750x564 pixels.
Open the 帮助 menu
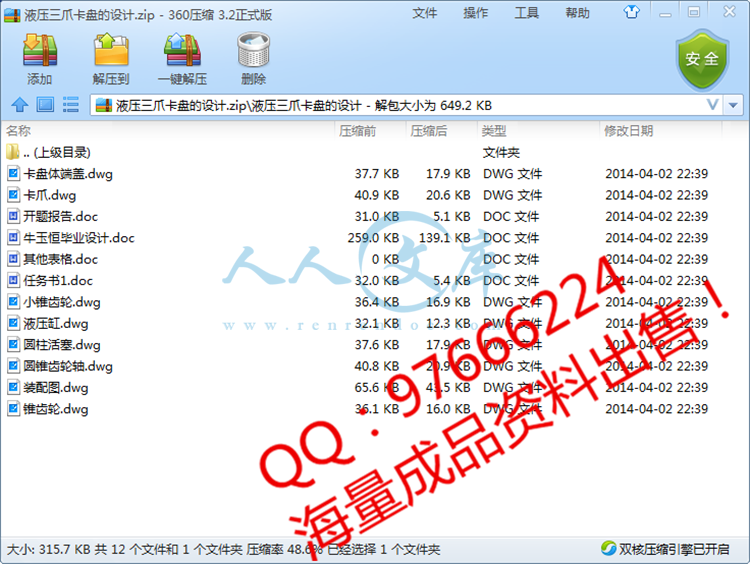(577, 13)
